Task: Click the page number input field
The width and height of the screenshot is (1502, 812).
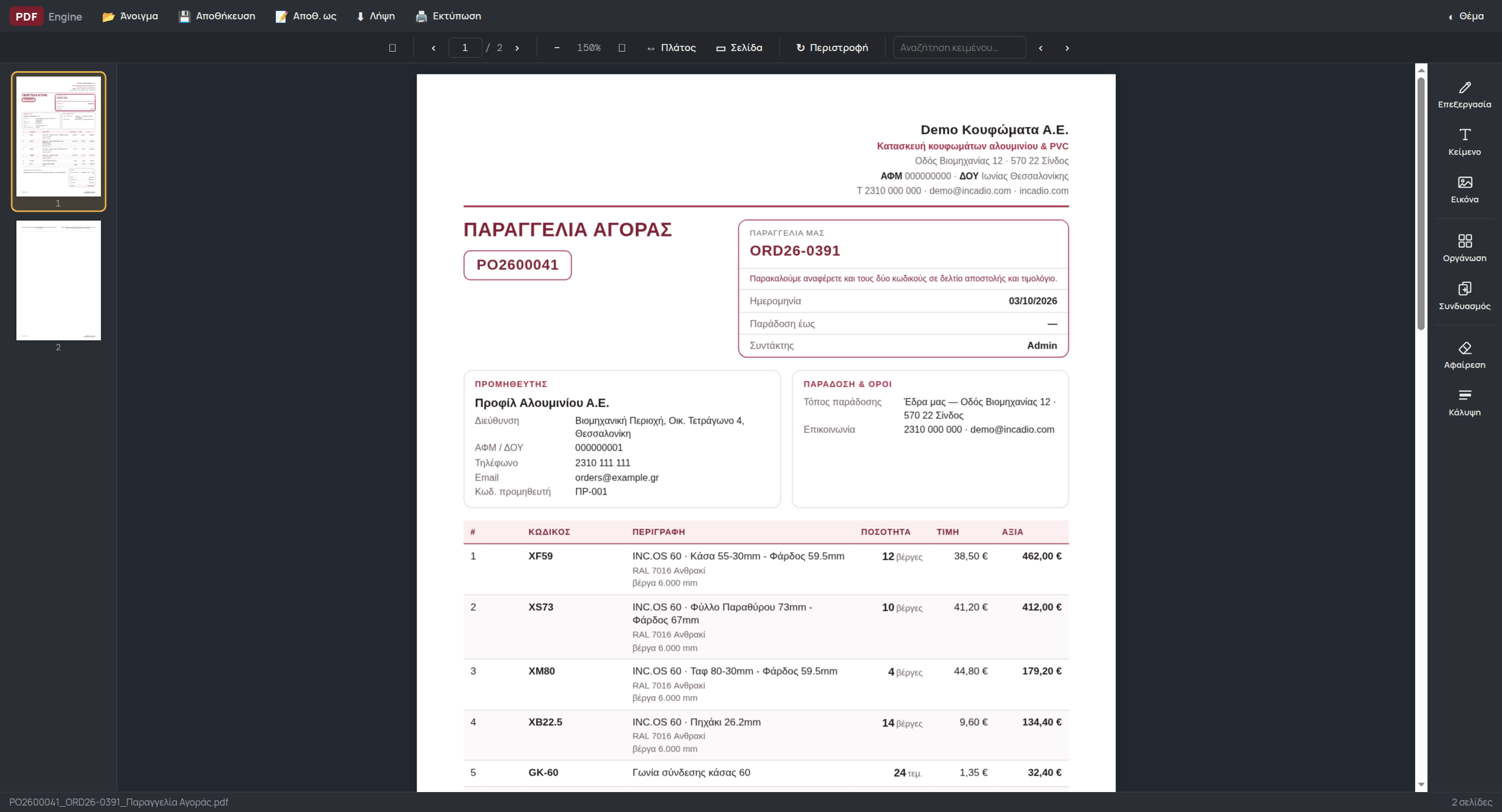Action: point(465,48)
